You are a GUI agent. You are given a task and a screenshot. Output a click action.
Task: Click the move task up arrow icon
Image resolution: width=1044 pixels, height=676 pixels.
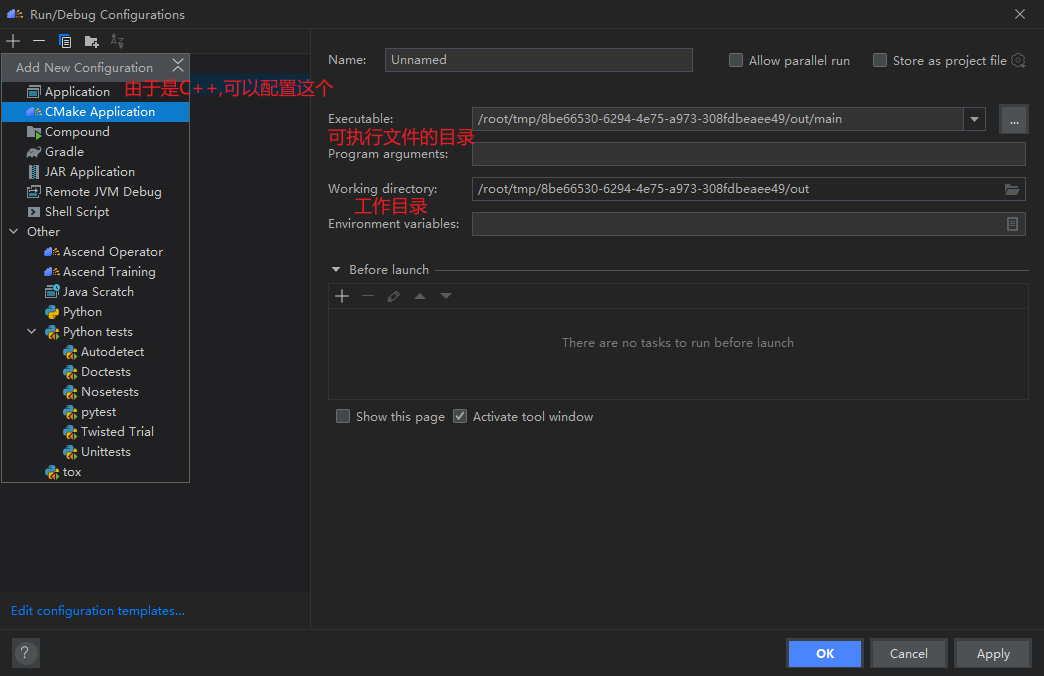[x=419, y=296]
